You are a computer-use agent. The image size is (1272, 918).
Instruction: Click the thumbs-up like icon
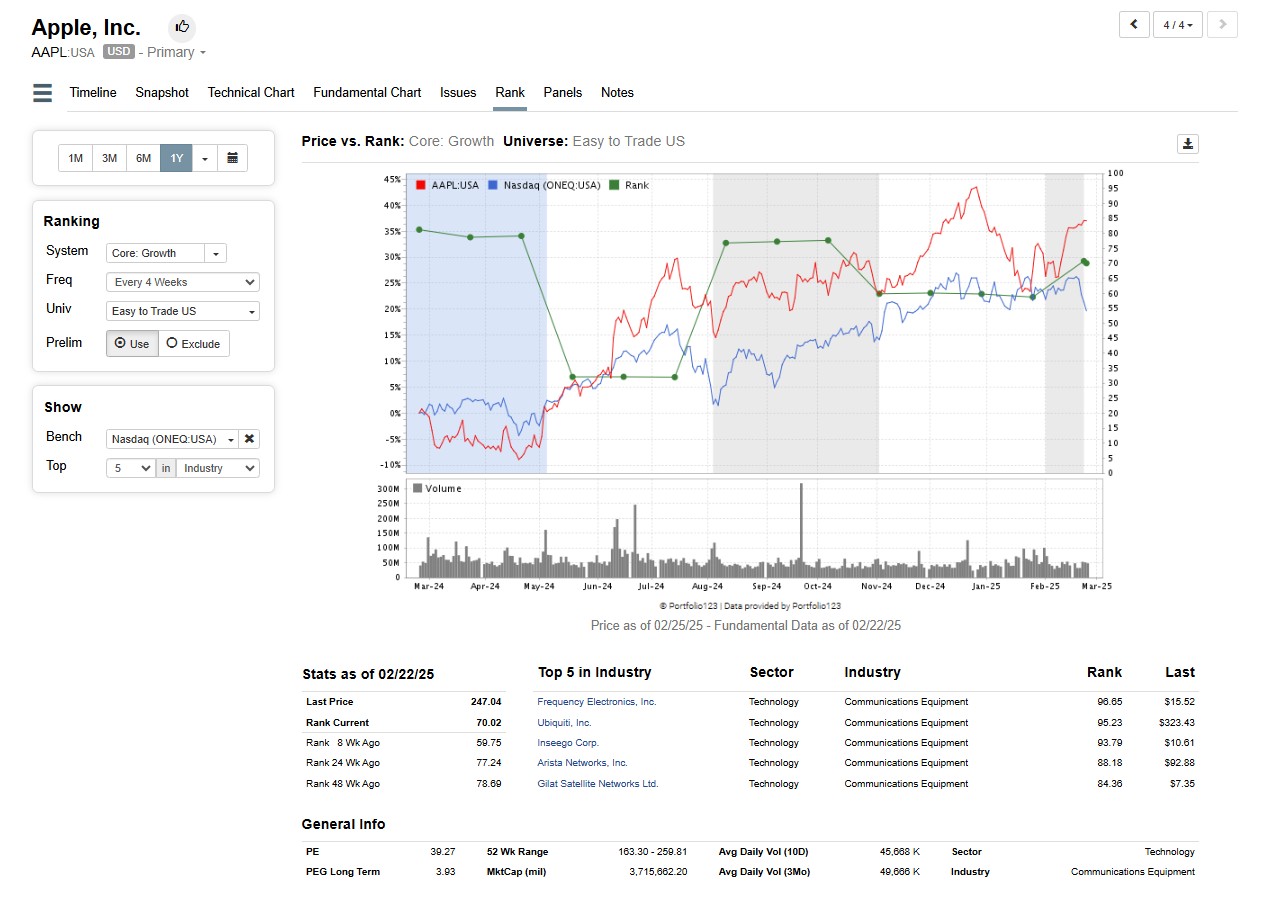pyautogui.click(x=181, y=27)
